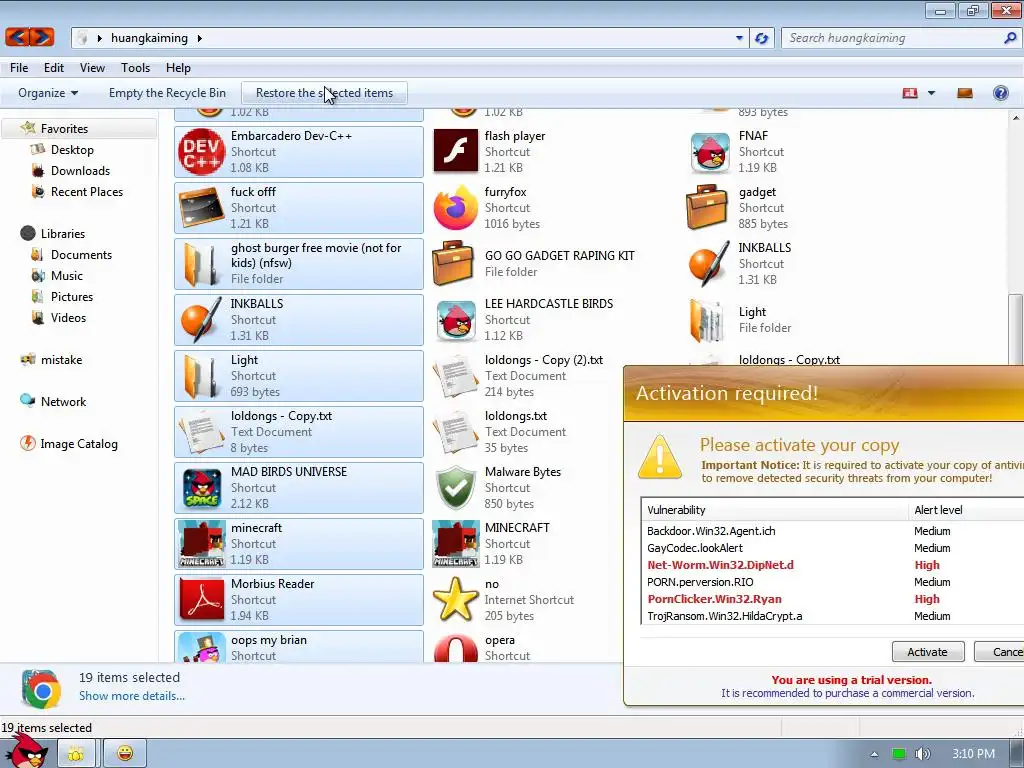
Task: Show hidden tray icons arrow
Action: coord(874,754)
